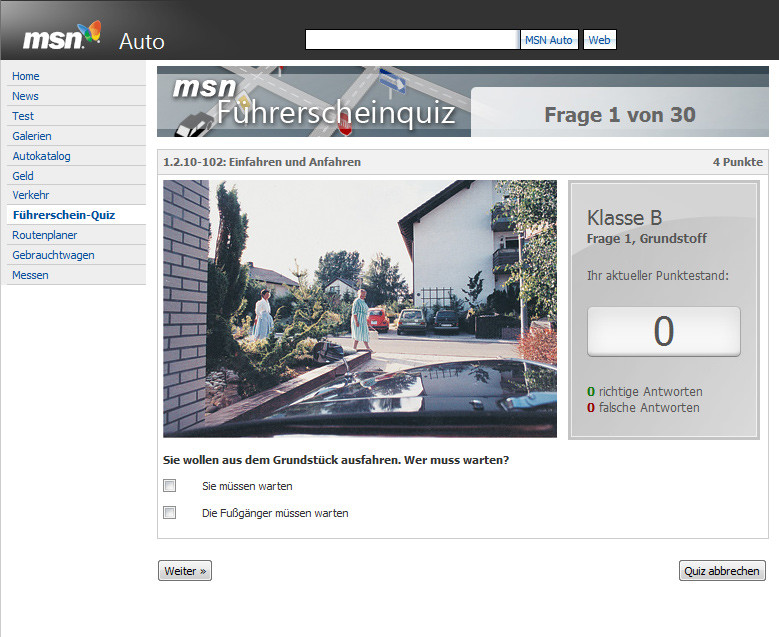Select Autokatalog in the sidebar
Viewport: 779px width, 637px height.
click(x=41, y=156)
